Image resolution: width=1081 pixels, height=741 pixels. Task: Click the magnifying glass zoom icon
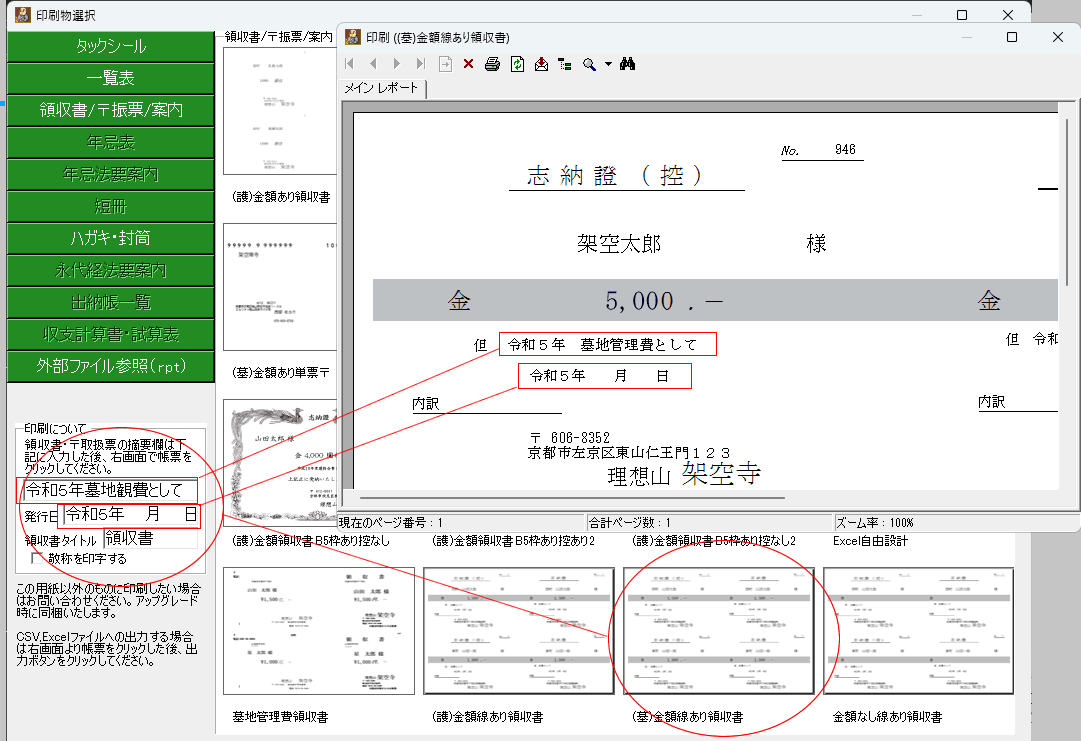tap(589, 64)
